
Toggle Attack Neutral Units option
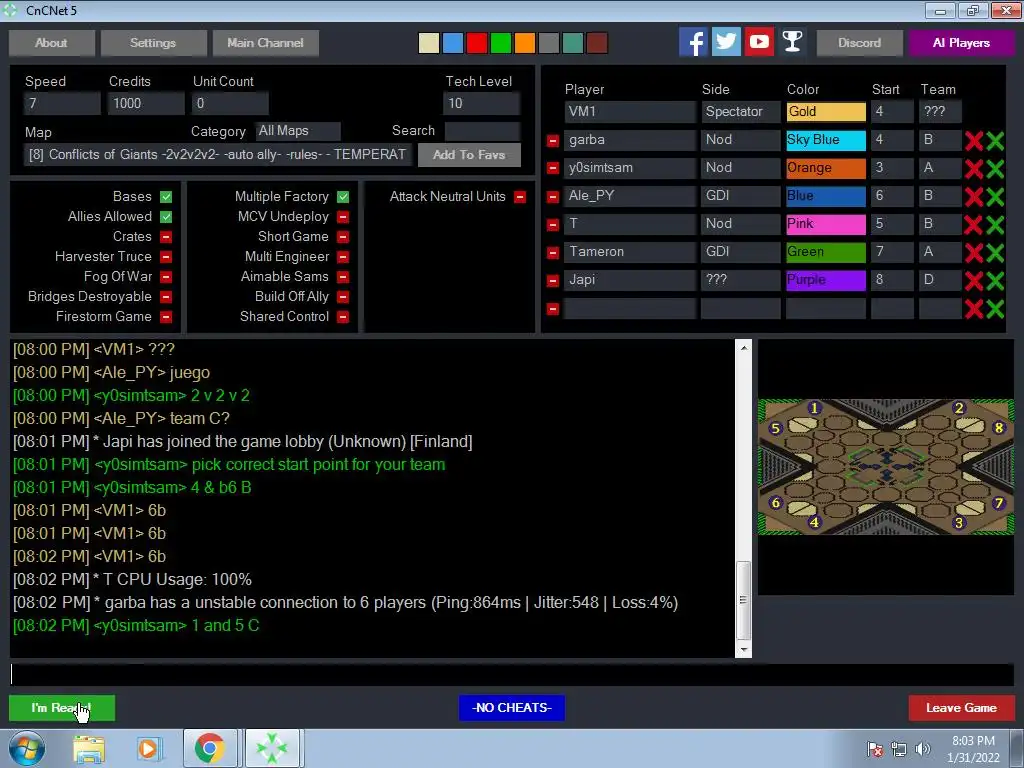tap(520, 197)
